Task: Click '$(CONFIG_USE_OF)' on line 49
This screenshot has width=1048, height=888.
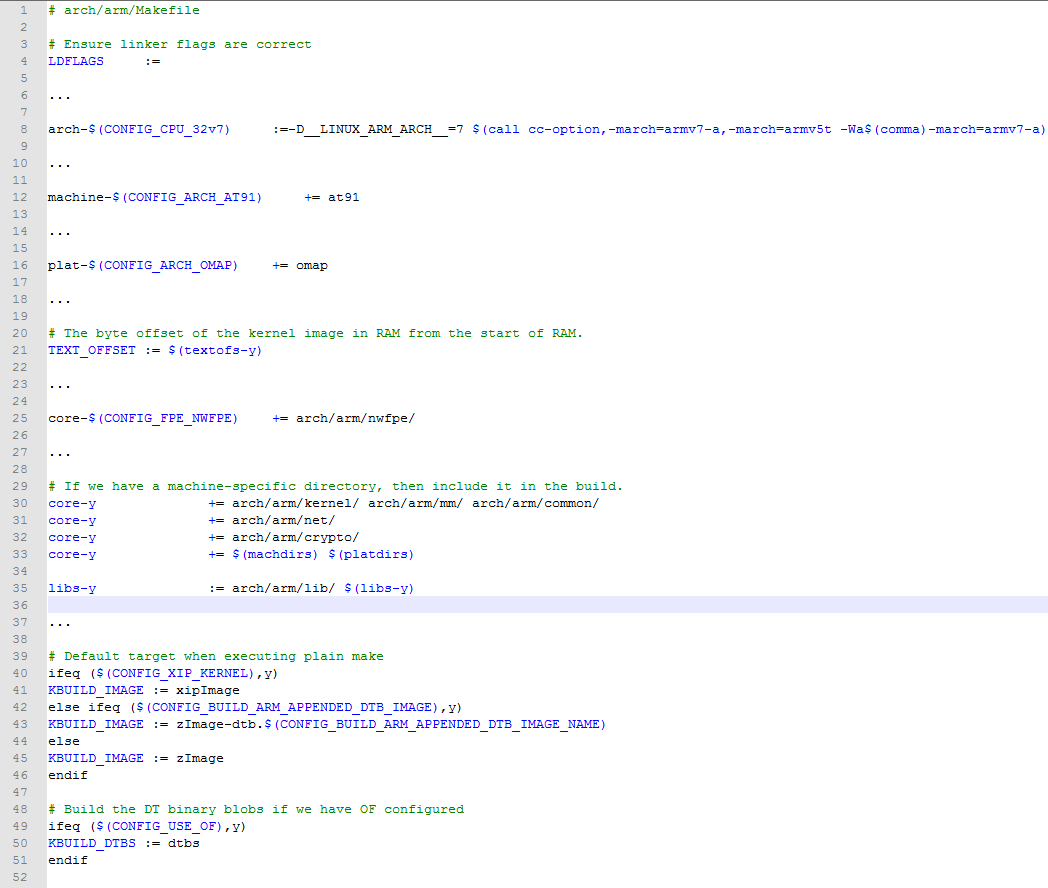Action: click(159, 827)
